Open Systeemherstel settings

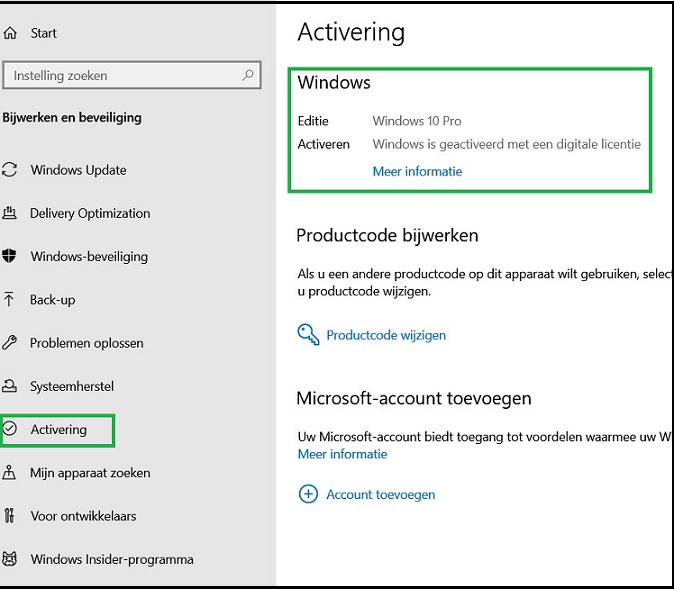72,386
